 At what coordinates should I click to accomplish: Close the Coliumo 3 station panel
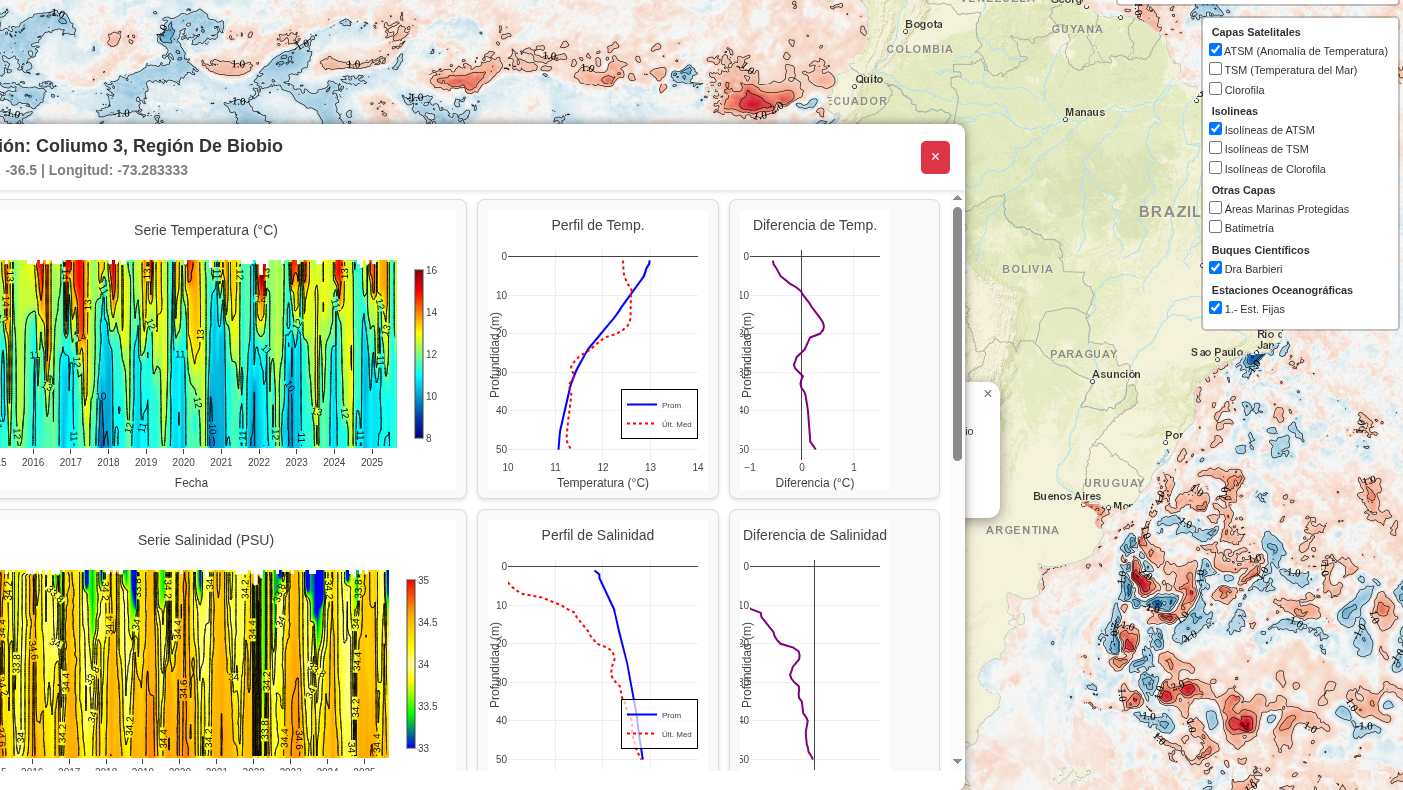click(x=935, y=157)
